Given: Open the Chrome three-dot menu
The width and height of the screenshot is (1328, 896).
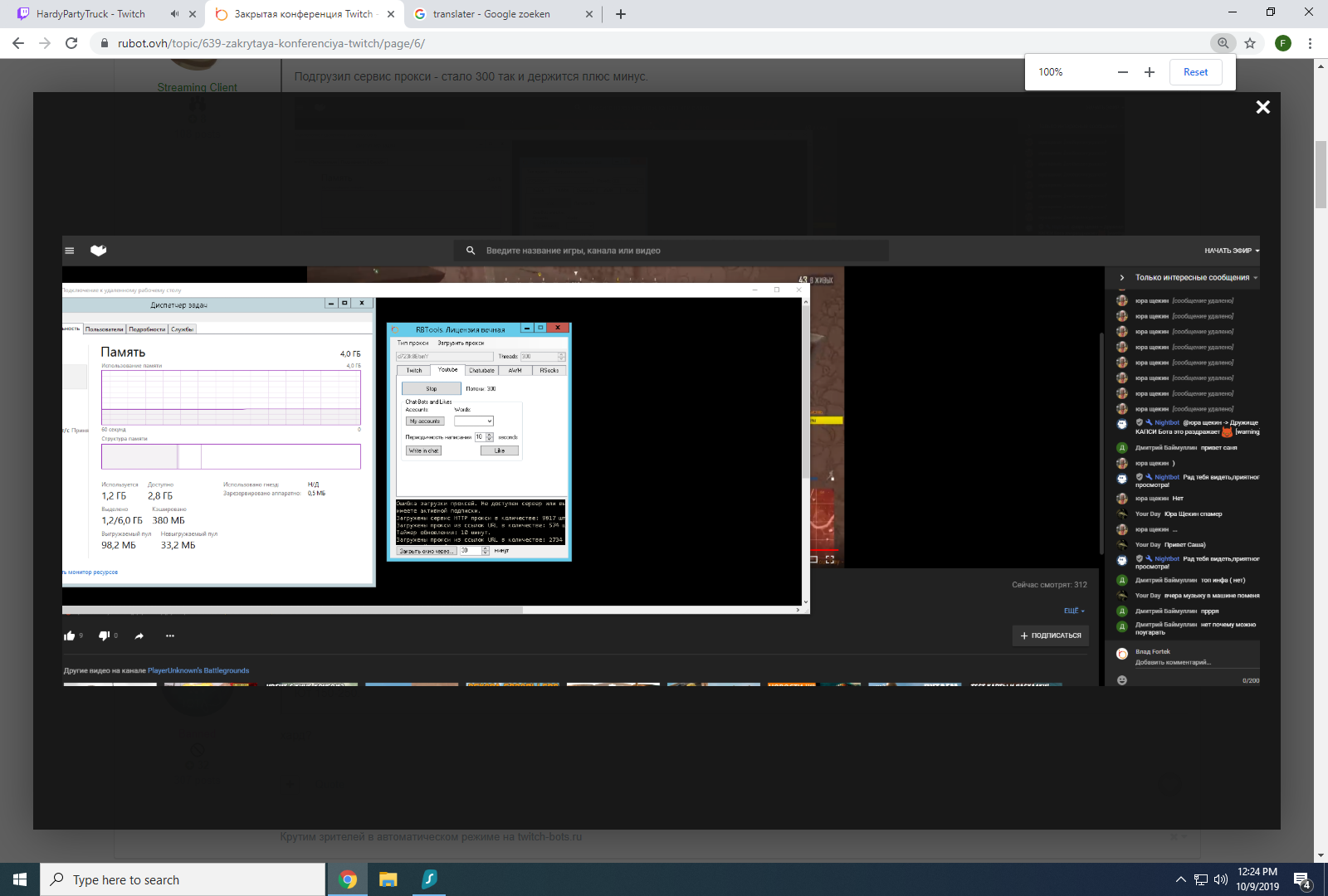Looking at the screenshot, I should pos(1310,43).
